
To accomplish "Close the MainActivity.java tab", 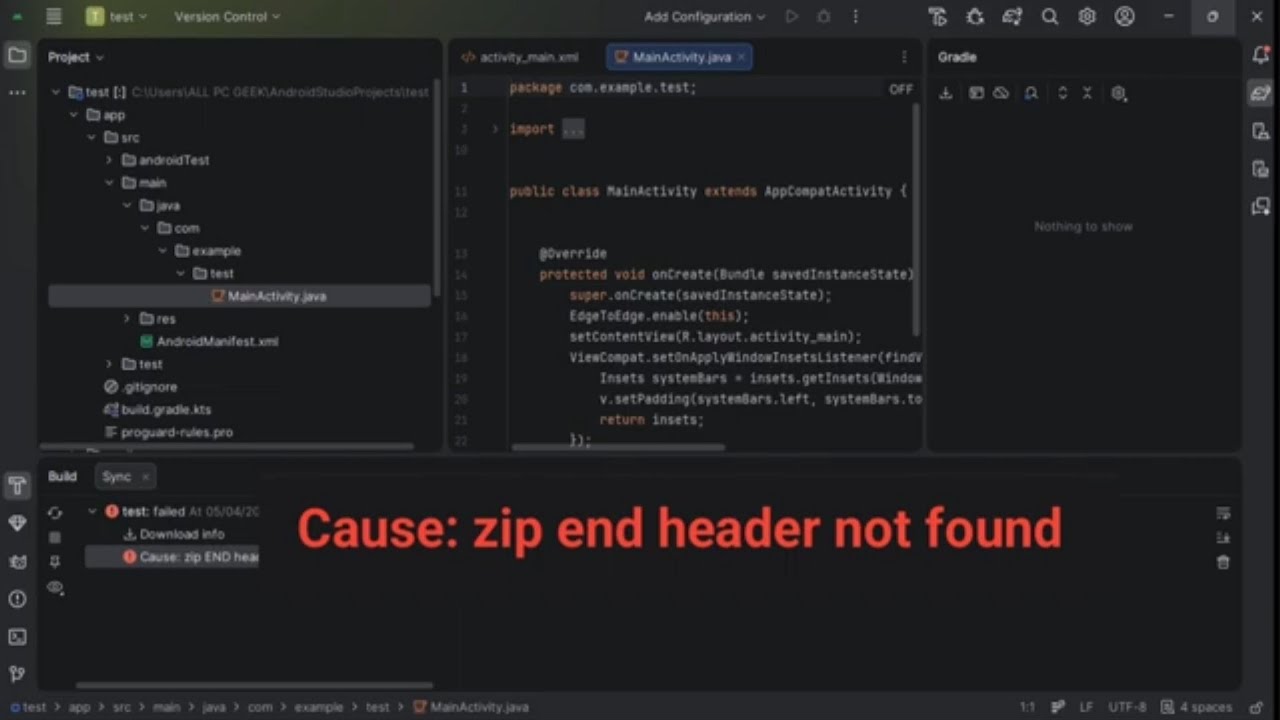I will tap(741, 57).
